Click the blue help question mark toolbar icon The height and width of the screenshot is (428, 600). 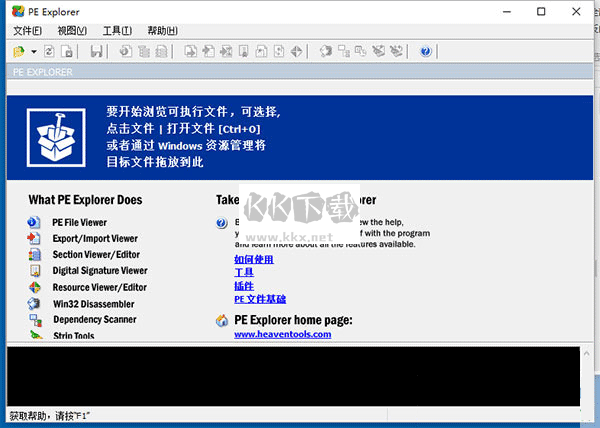point(426,51)
